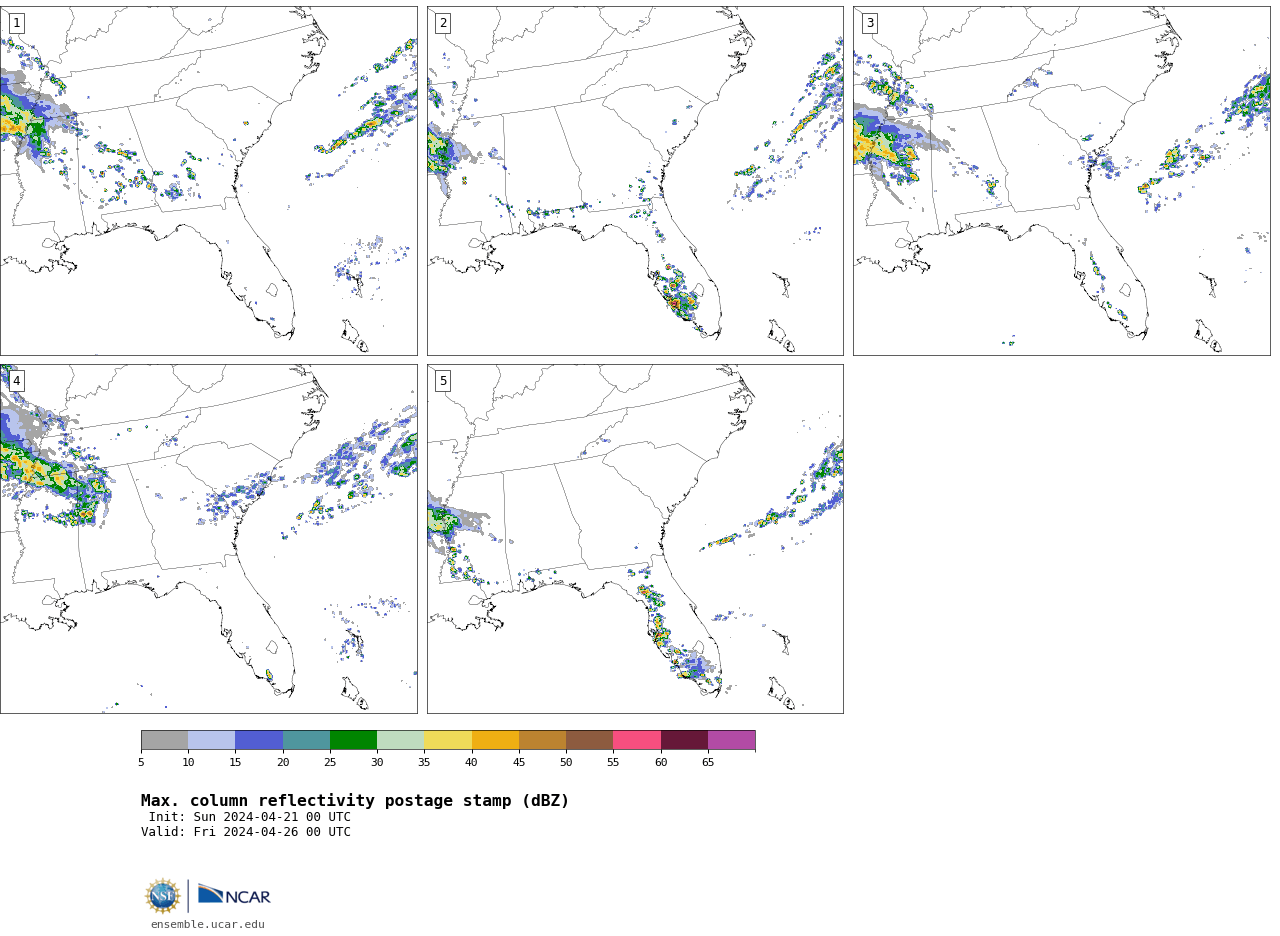Click the Max. column reflectivity title

355,801
